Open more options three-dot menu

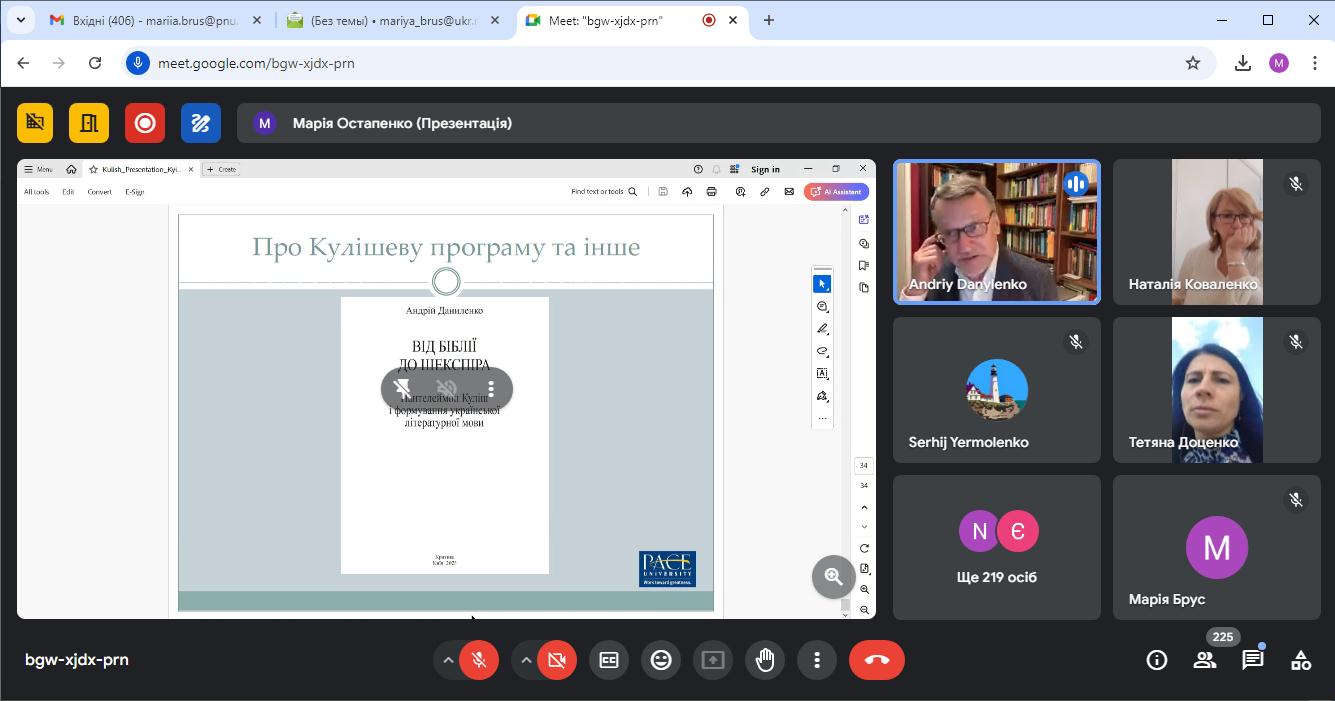[x=817, y=660]
